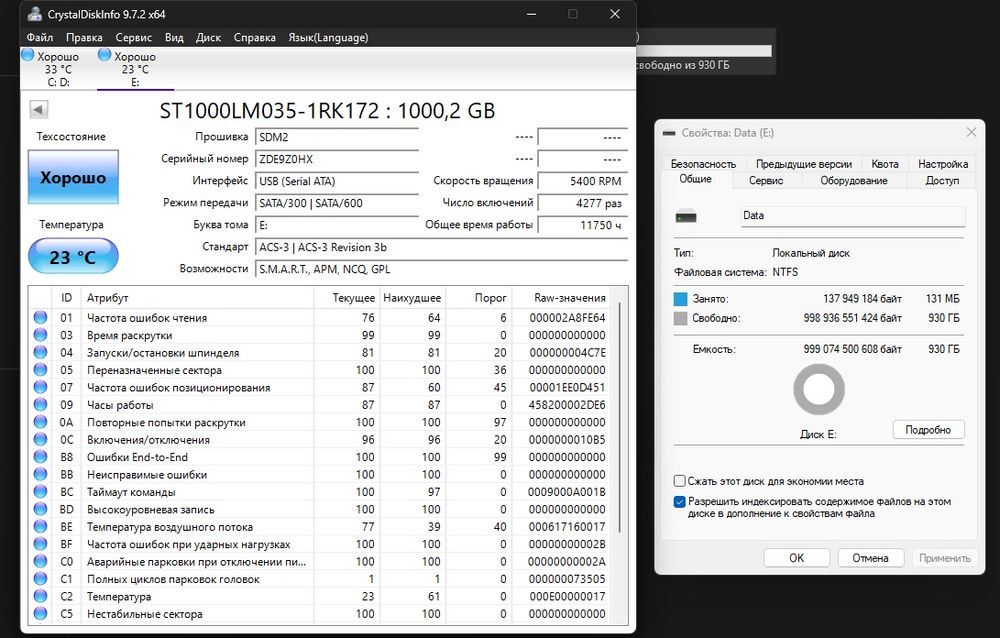Click status orb of attribute C1 row
The image size is (1000, 638).
[x=40, y=579]
